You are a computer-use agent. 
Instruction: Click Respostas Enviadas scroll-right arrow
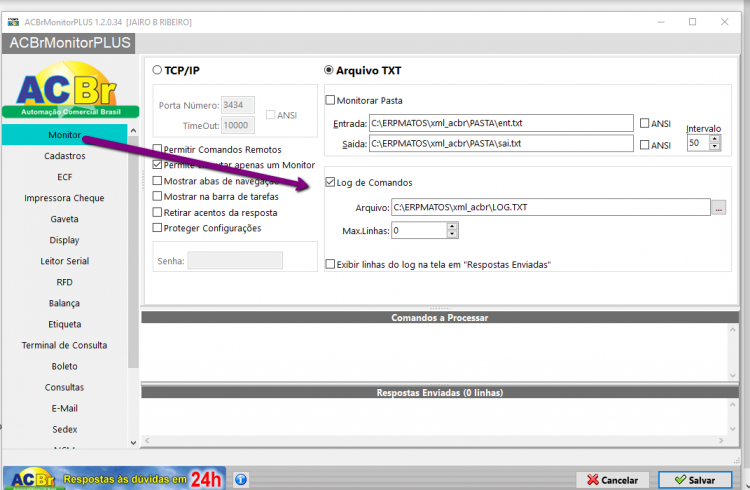[721, 440]
